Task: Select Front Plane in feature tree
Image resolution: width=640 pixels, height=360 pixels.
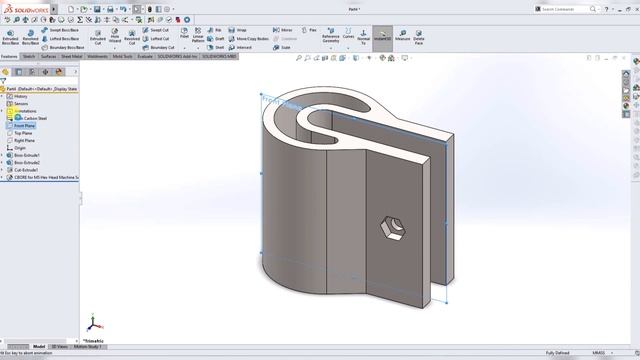Action: pyautogui.click(x=21, y=126)
